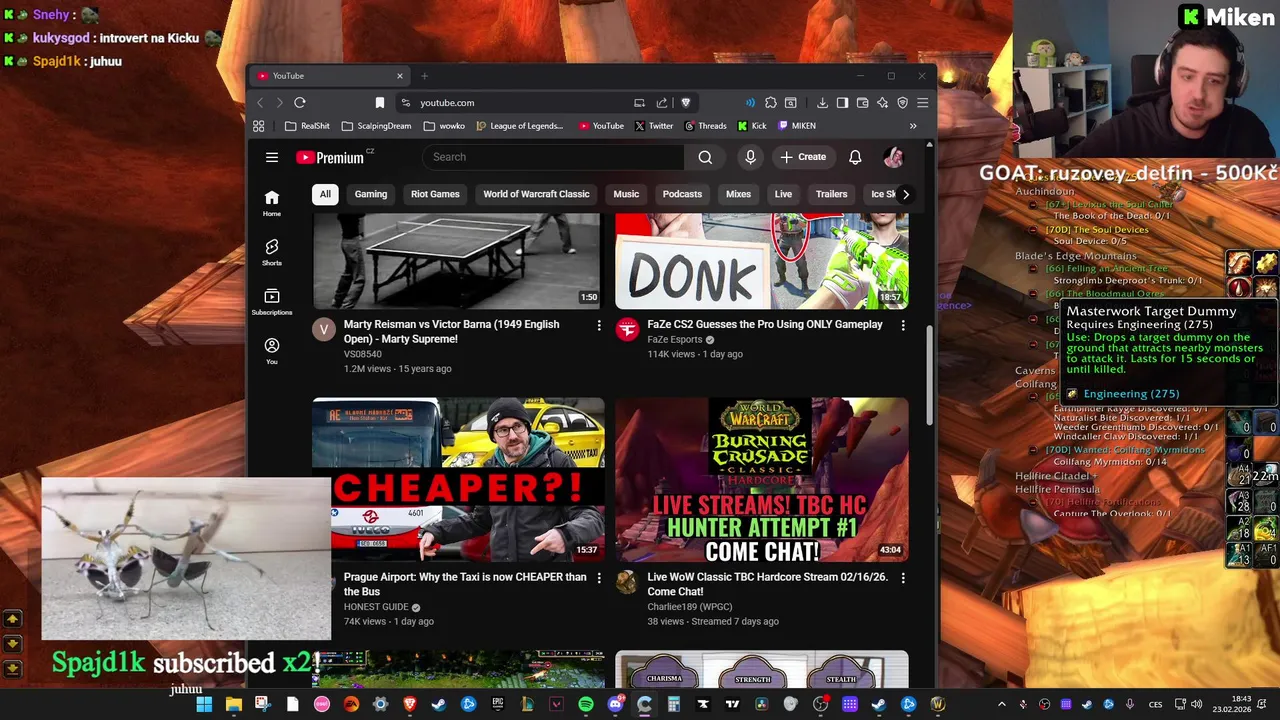Select the Podcasts category chip
Screen dimensions: 1280x720
coord(682,194)
